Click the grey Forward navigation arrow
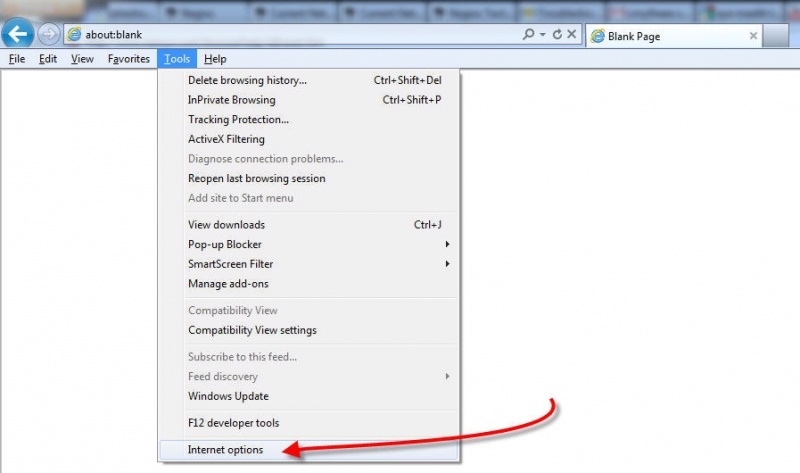The image size is (800, 473). (48, 35)
